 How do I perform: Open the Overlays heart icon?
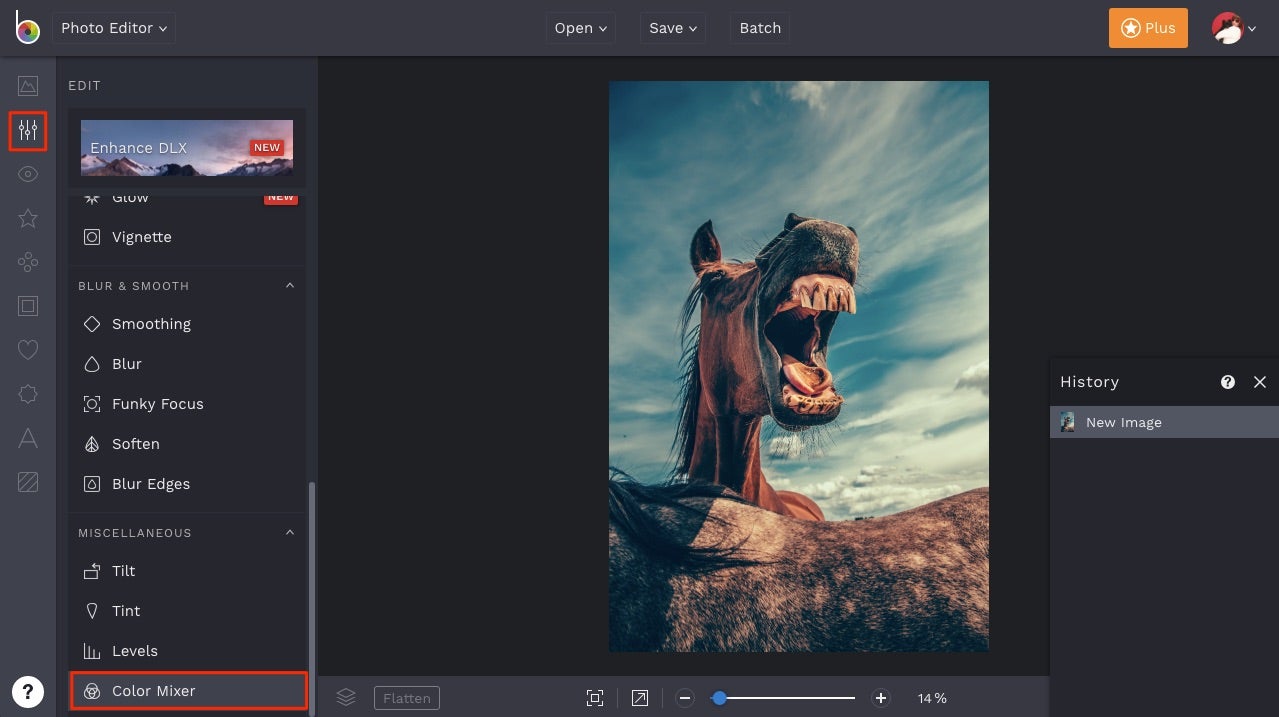tap(27, 350)
